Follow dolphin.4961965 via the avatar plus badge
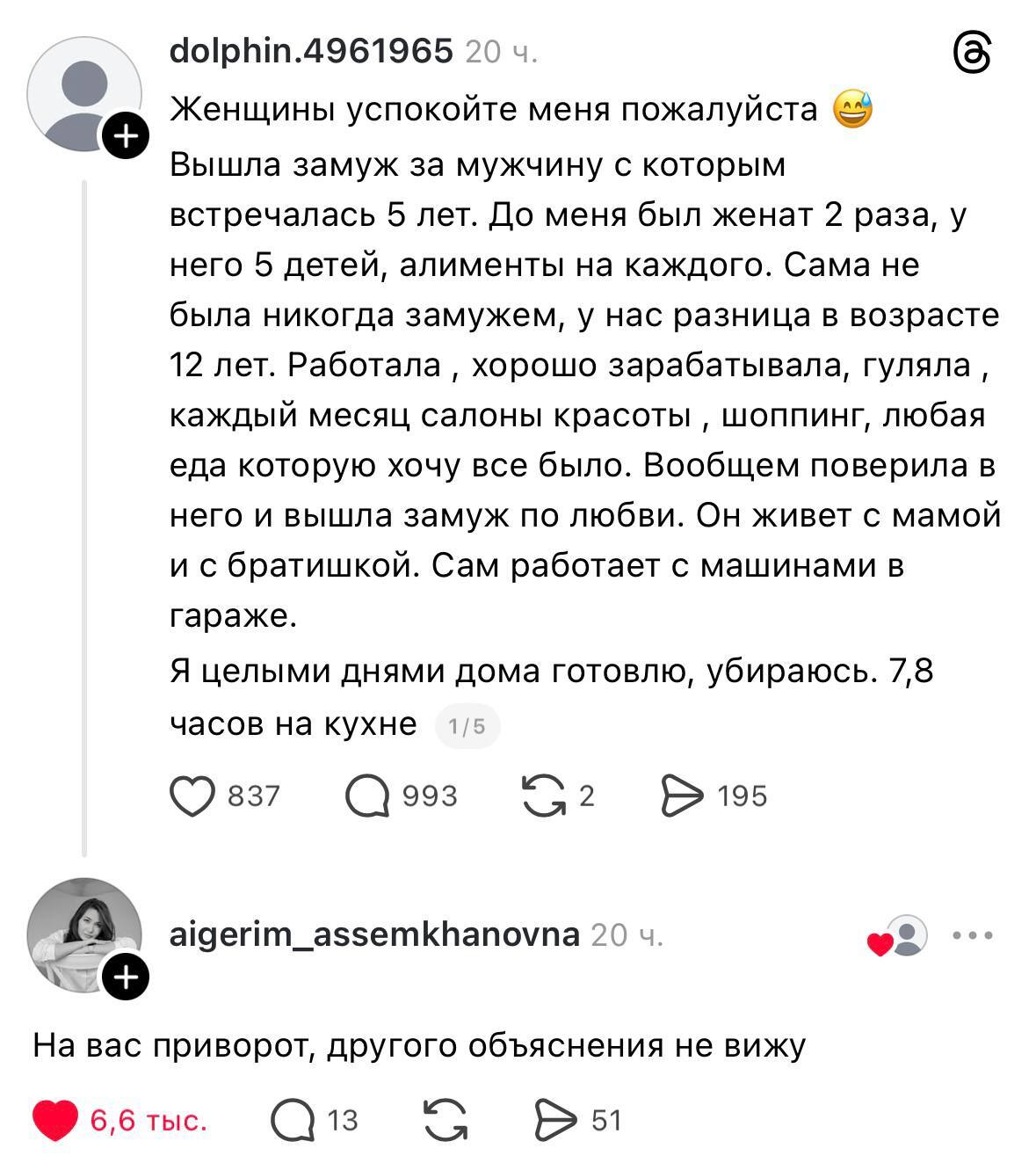 click(x=127, y=136)
